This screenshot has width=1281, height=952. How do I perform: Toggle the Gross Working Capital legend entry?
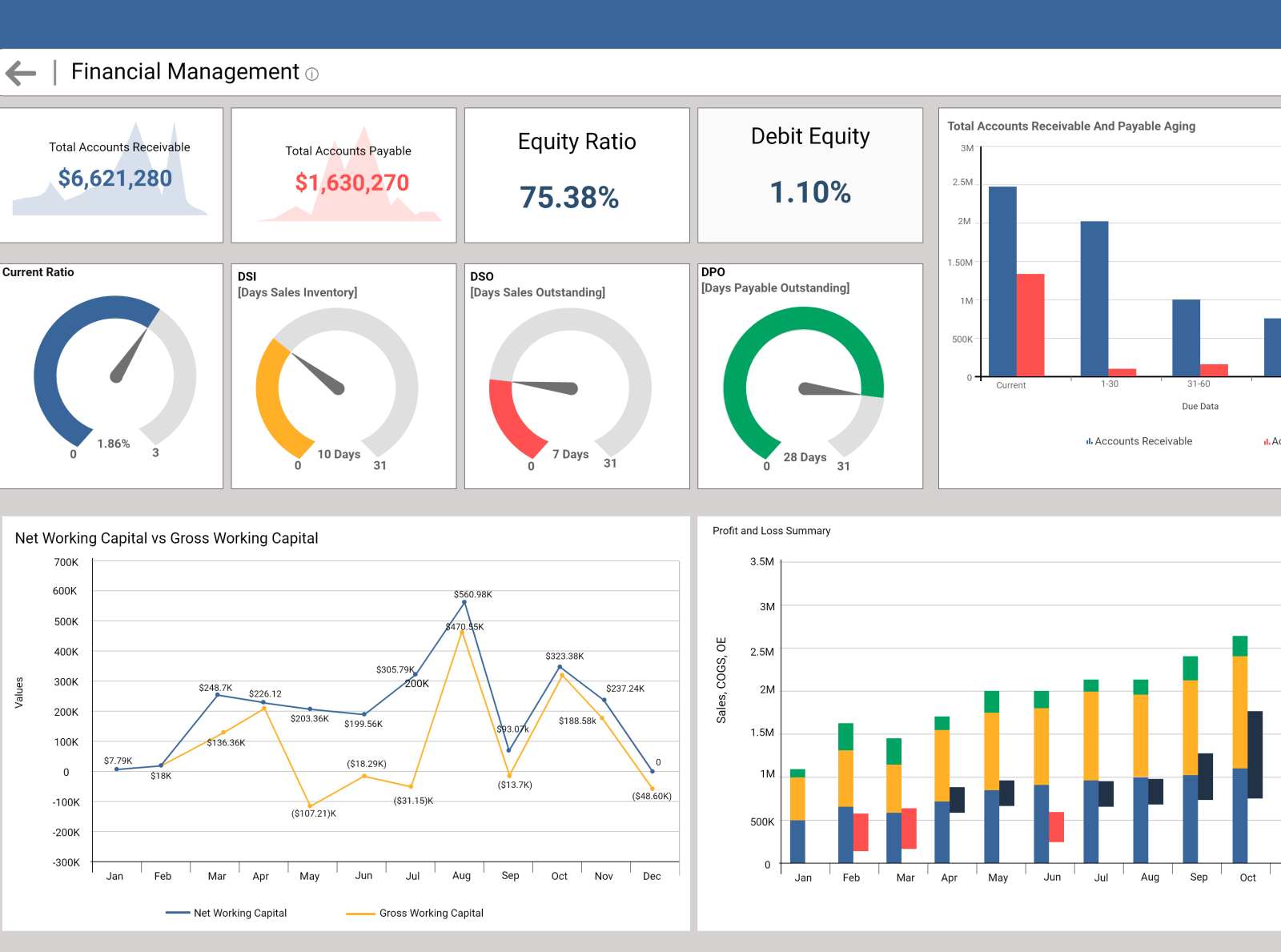coord(415,913)
